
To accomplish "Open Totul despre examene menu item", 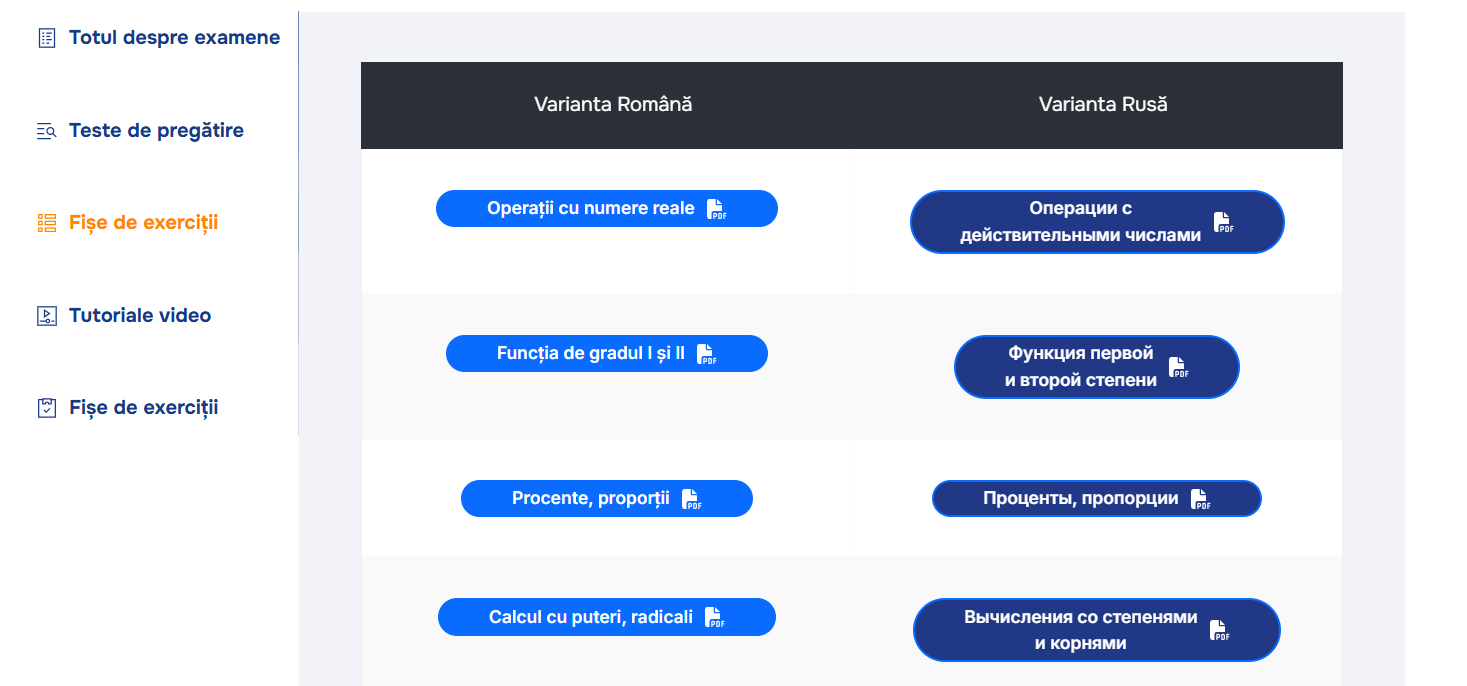I will [174, 38].
